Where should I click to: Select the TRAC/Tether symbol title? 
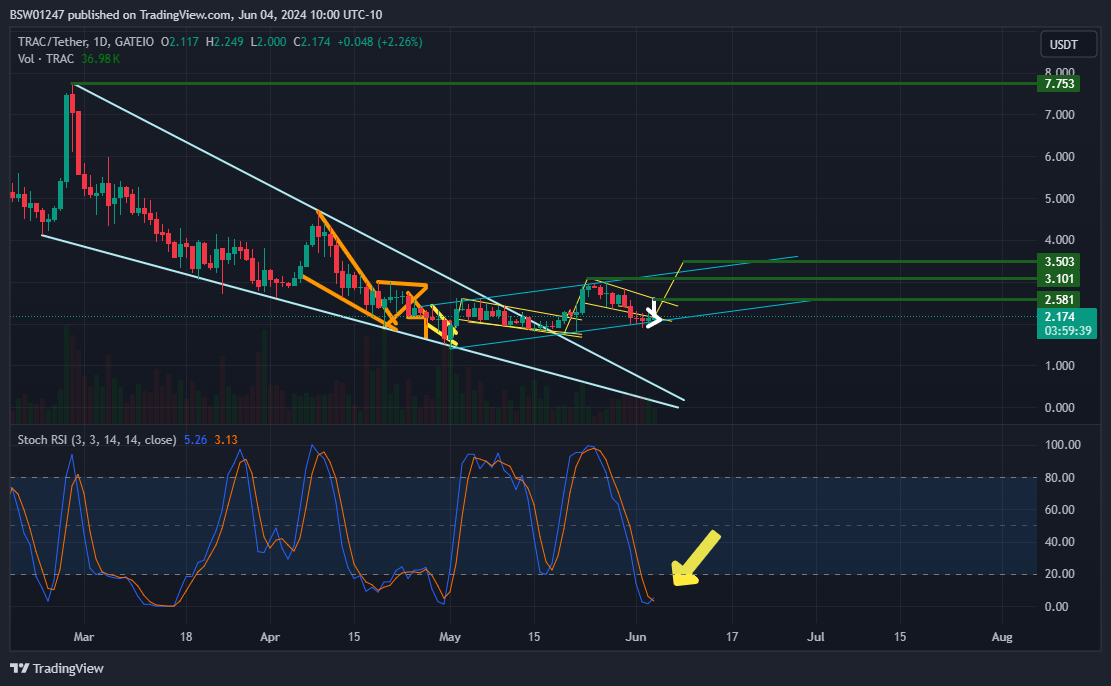(x=86, y=42)
